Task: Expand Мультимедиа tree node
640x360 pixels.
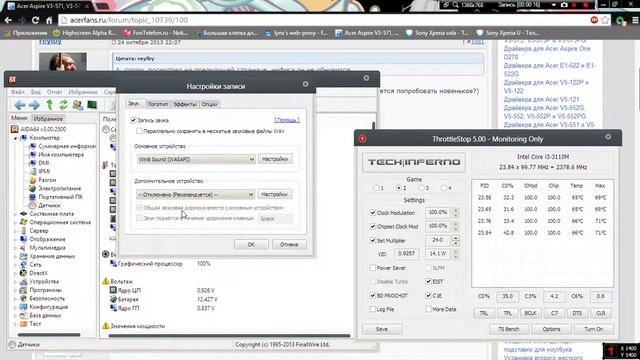Action: (16, 248)
